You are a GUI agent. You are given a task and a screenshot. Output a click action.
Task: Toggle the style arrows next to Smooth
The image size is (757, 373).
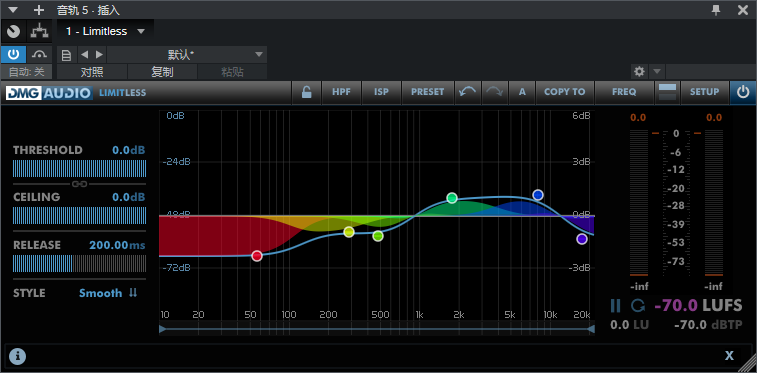133,293
